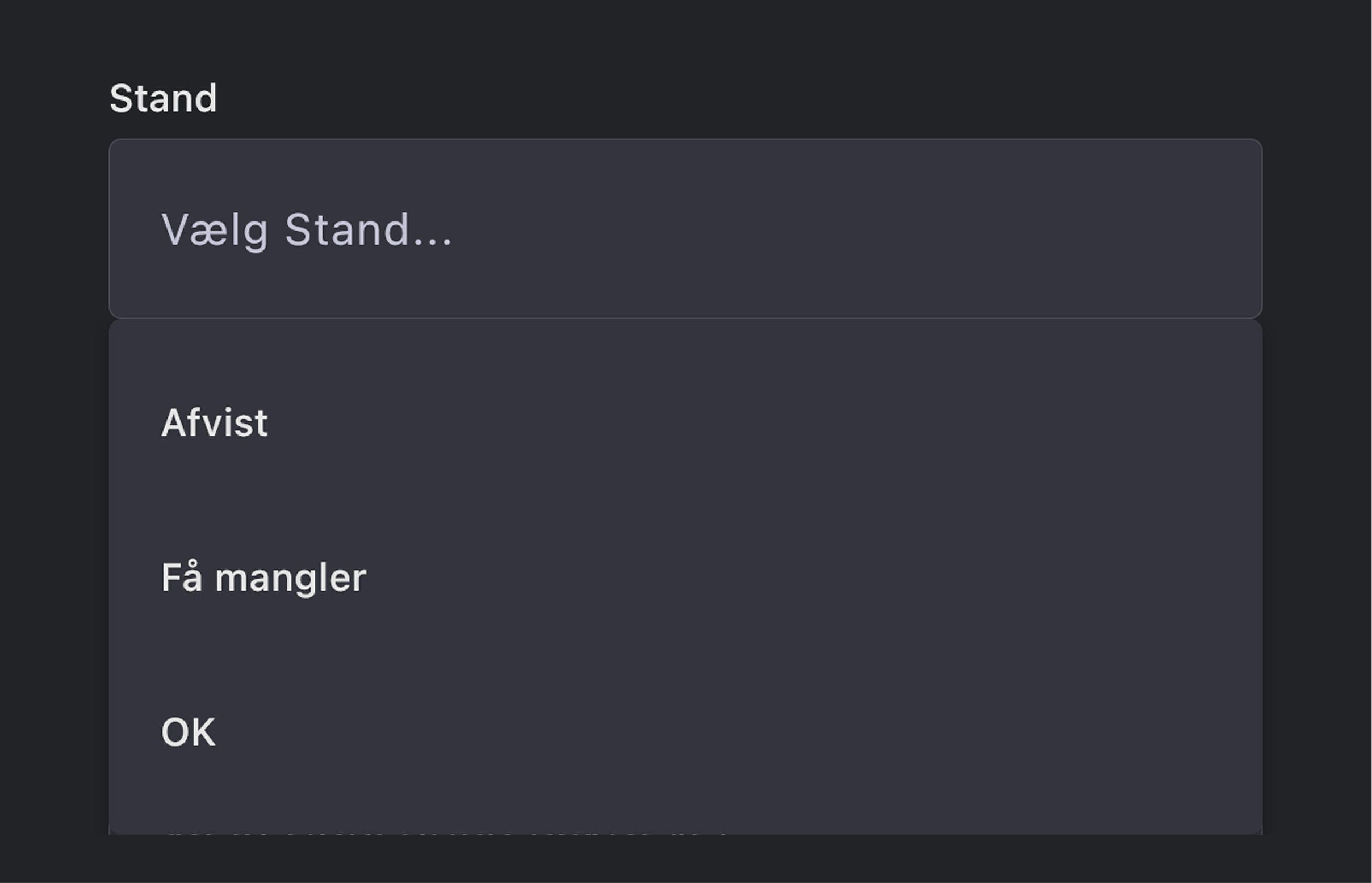Screen dimensions: 1372x883
Task: Select the Afvist option
Action: 215,423
